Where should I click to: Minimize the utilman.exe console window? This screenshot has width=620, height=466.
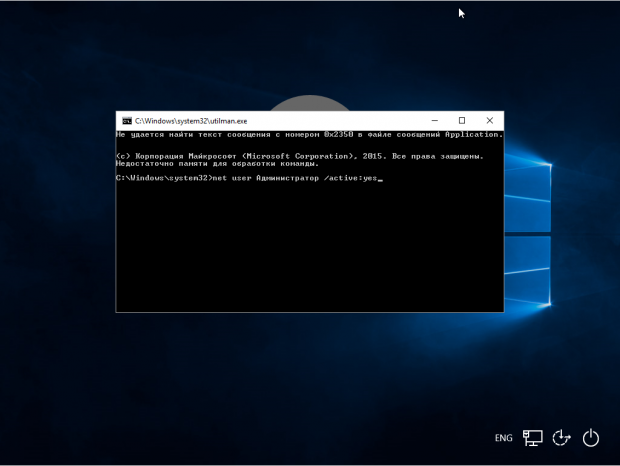point(435,121)
